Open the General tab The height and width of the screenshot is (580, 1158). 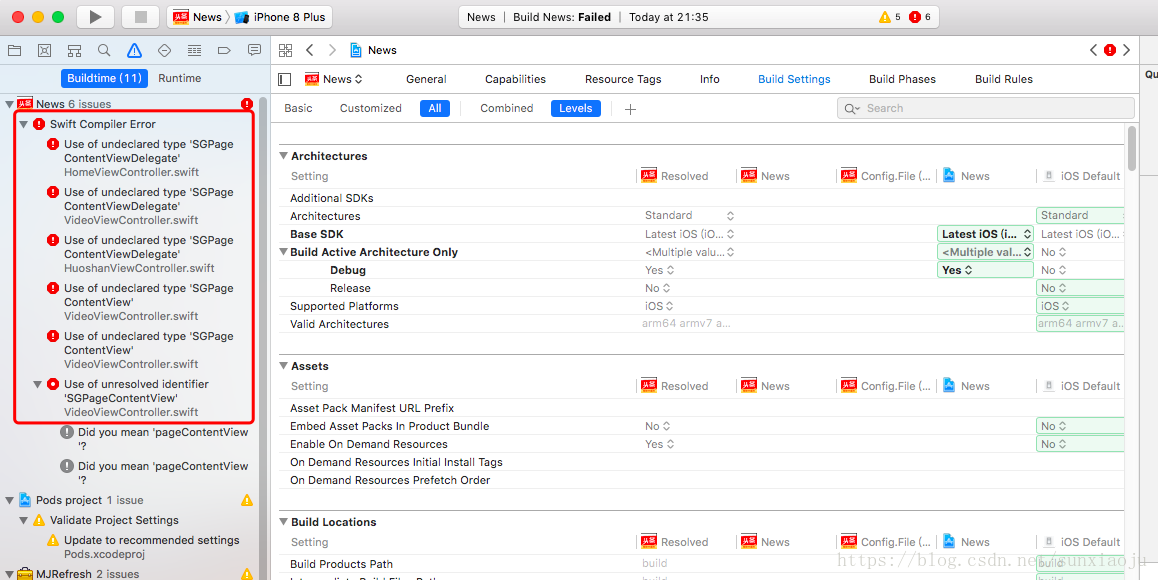pyautogui.click(x=426, y=79)
